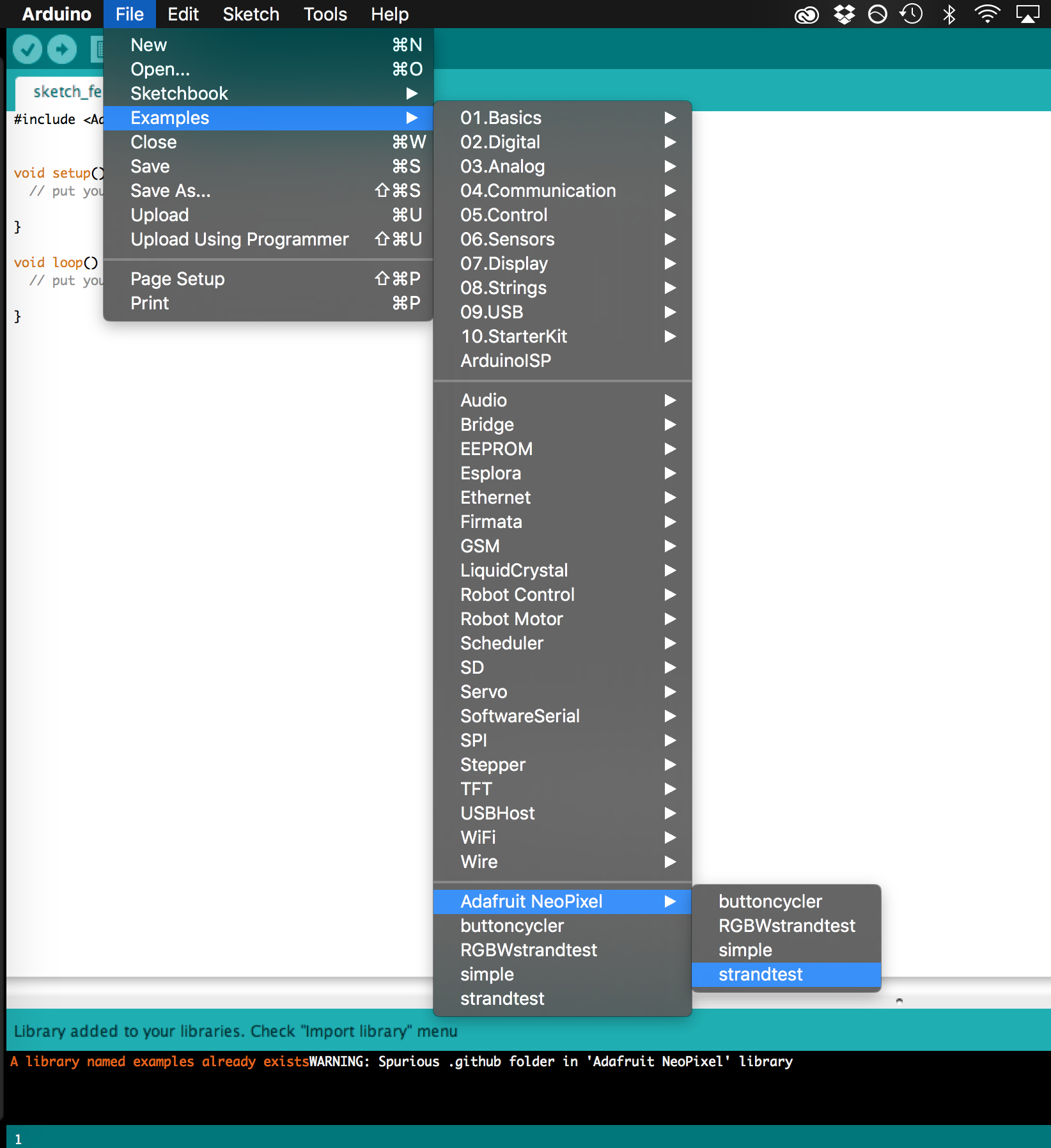Screen dimensions: 1051x1148
Task: Open the Help menu
Action: click(x=389, y=14)
